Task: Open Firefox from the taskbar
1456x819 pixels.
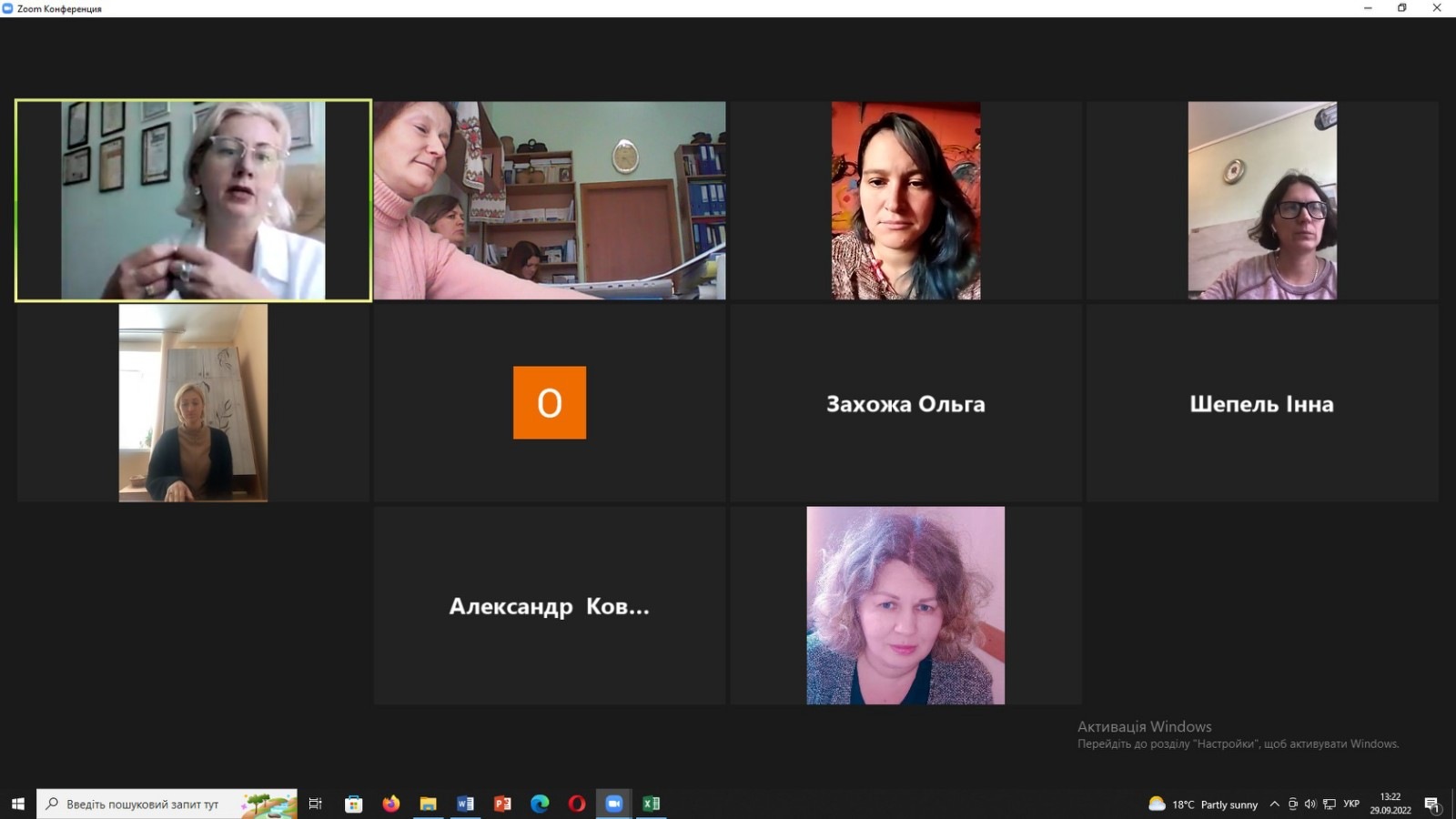Action: point(391,804)
